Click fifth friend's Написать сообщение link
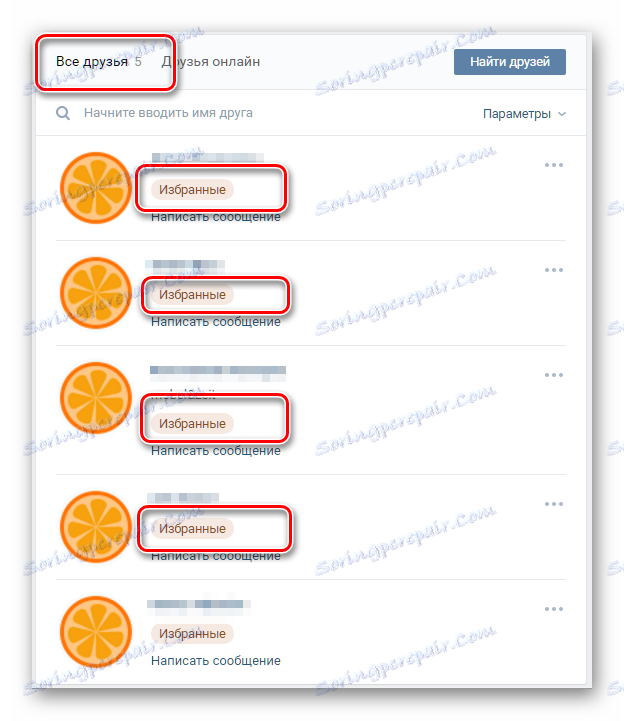The width and height of the screenshot is (624, 721). click(216, 661)
